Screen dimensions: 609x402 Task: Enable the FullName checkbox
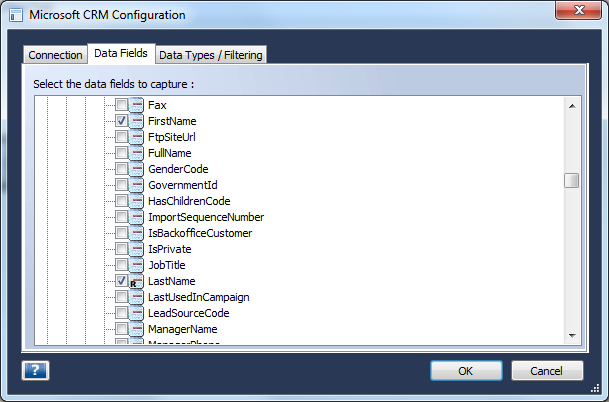pos(122,153)
